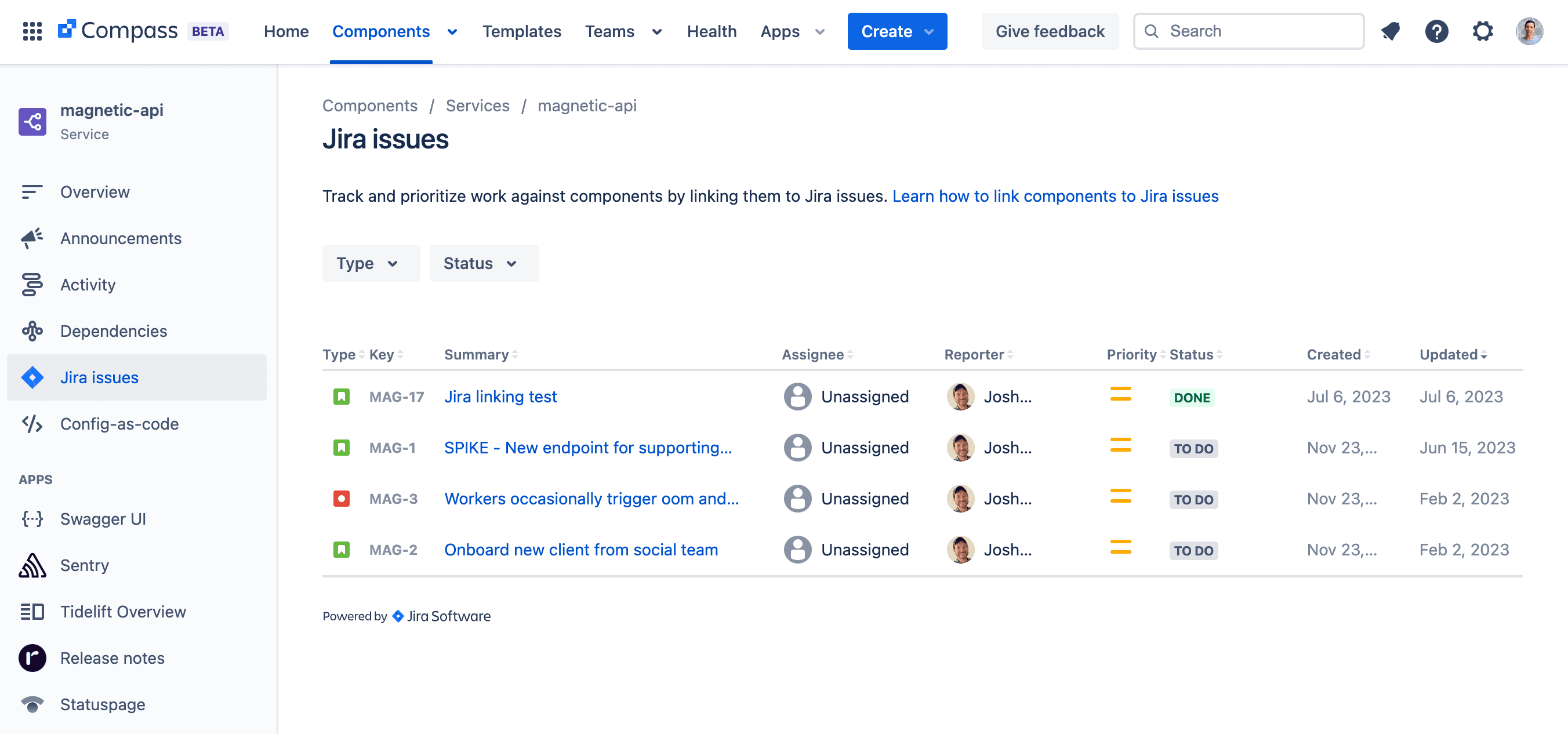Open the app switcher grid icon
This screenshot has width=1568, height=734.
32,31
